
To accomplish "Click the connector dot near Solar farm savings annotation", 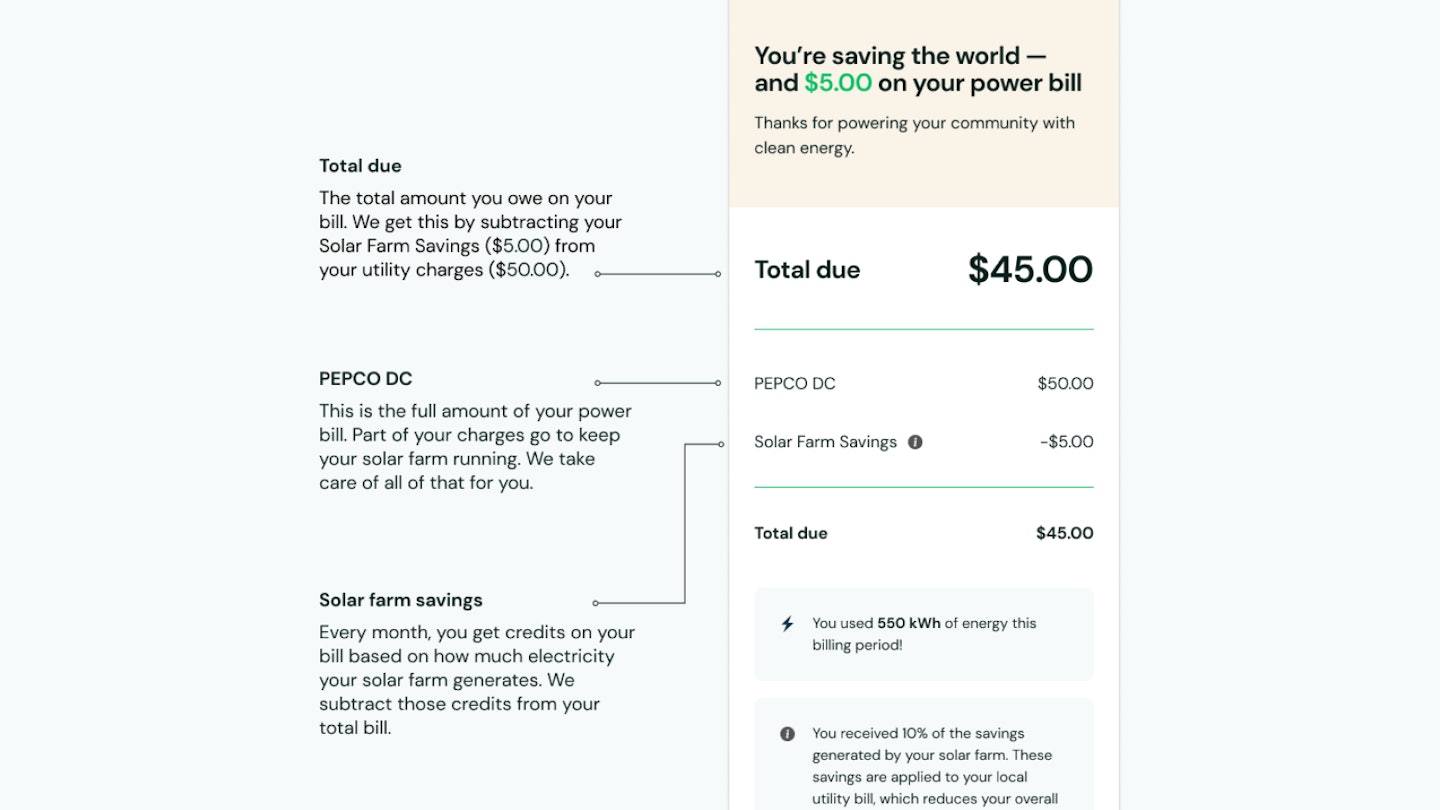I will [x=596, y=602].
